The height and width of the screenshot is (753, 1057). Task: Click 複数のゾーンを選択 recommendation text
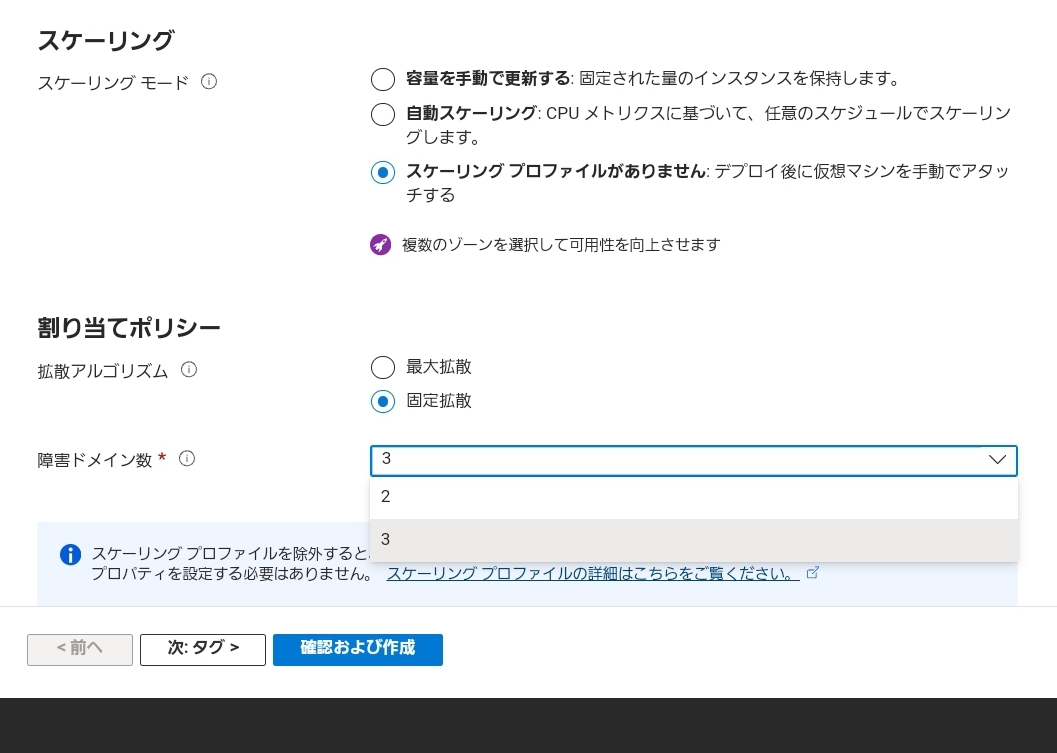[x=560, y=245]
